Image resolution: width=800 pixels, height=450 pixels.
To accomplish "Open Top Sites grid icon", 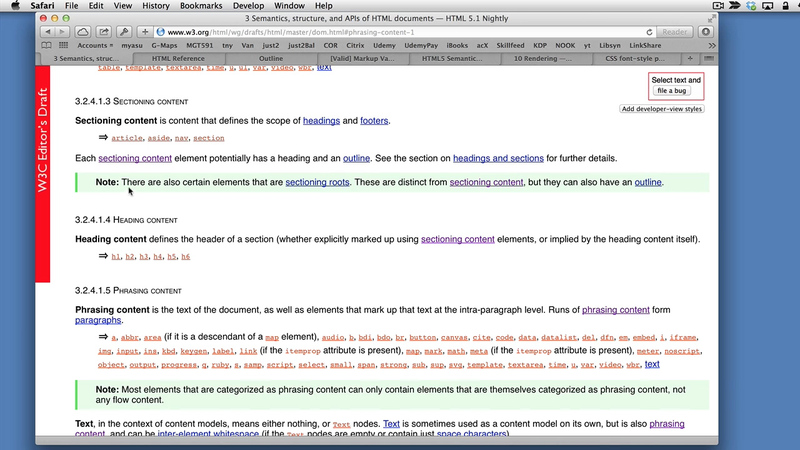I will click(x=63, y=45).
